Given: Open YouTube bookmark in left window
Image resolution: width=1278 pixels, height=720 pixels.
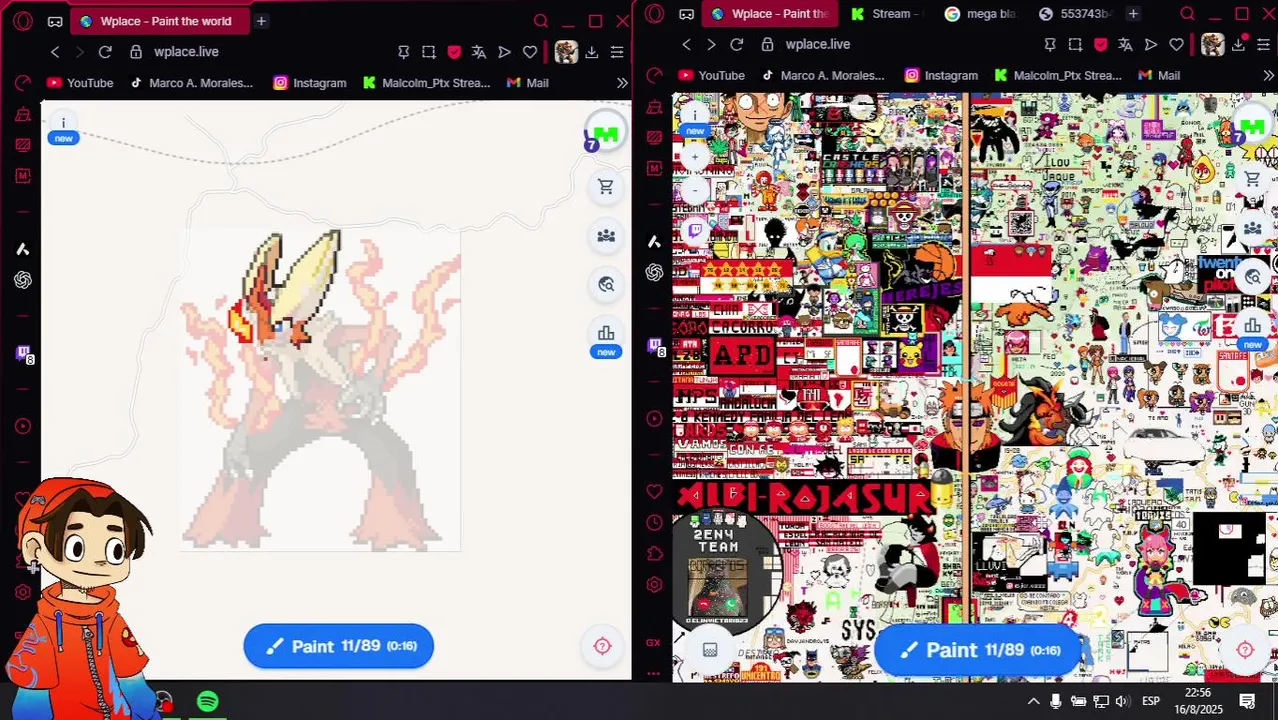Looking at the screenshot, I should pyautogui.click(x=79, y=83).
